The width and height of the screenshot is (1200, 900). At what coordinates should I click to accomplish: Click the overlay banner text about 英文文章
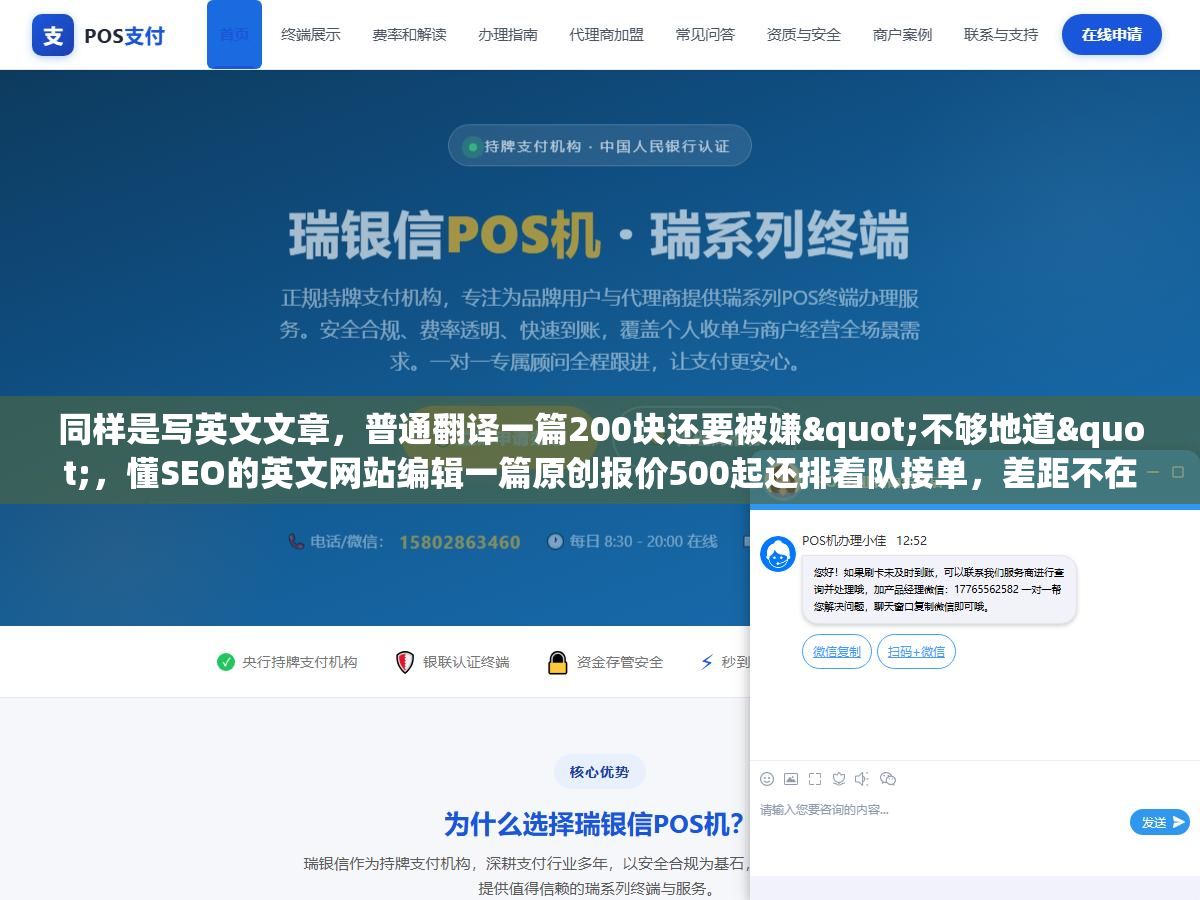point(600,452)
